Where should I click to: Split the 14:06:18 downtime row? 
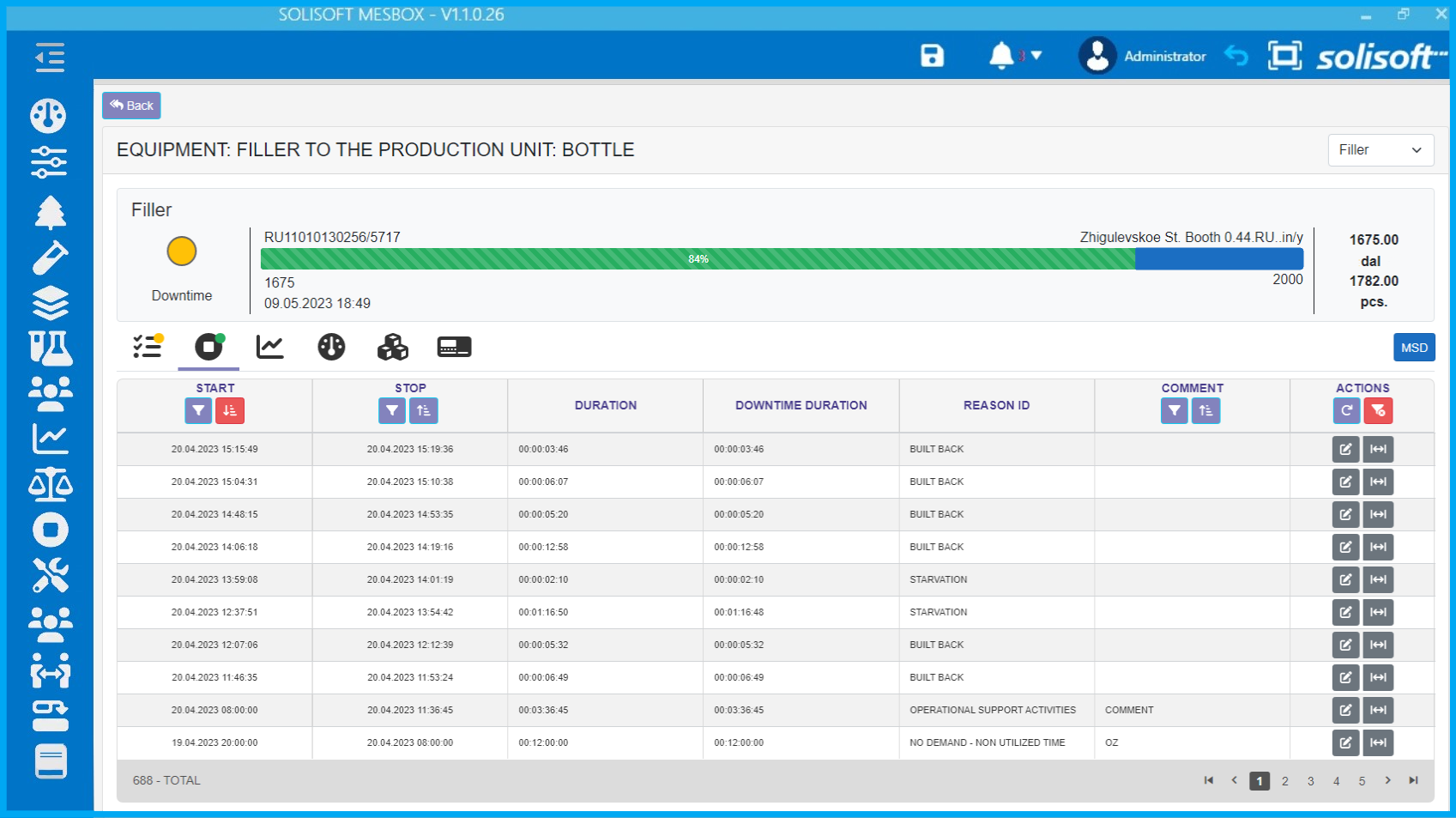1378,547
